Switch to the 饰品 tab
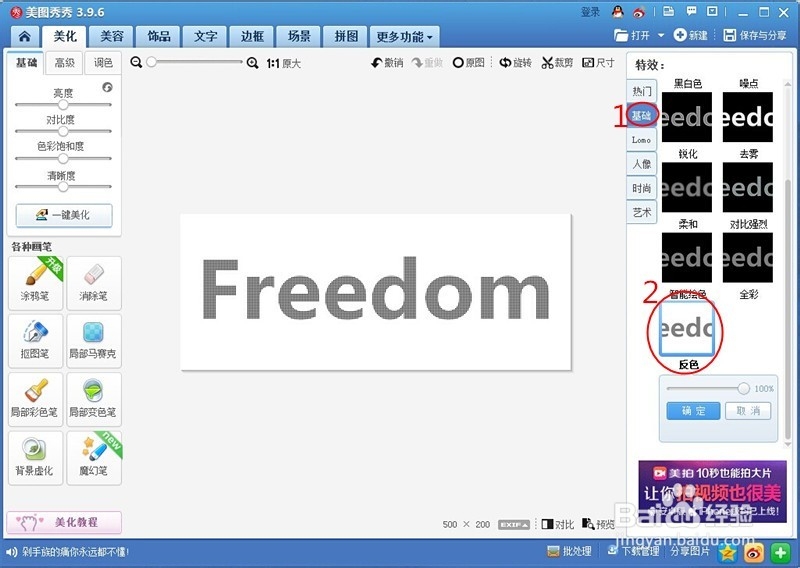800x568 pixels. (x=159, y=37)
